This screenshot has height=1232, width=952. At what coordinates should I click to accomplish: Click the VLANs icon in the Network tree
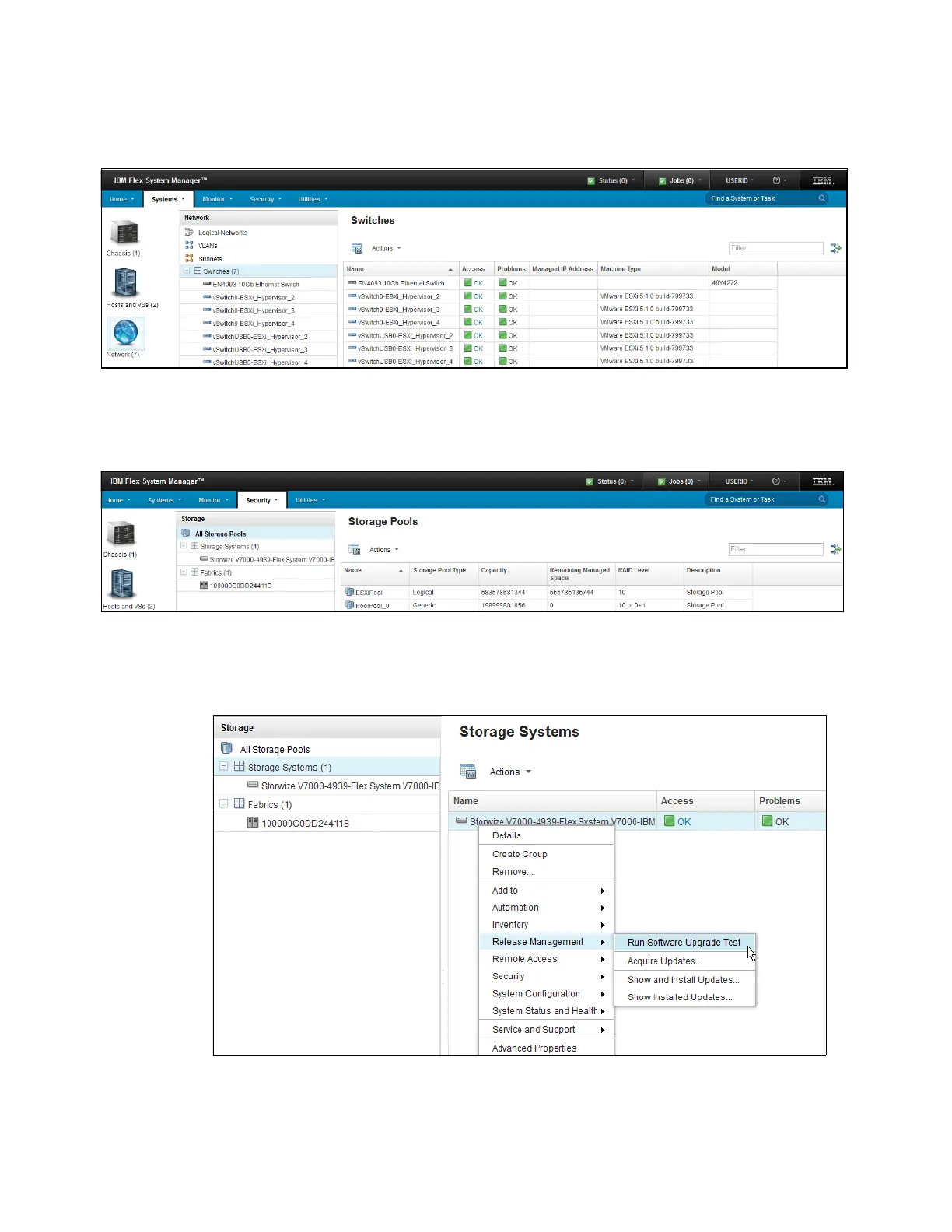point(189,245)
